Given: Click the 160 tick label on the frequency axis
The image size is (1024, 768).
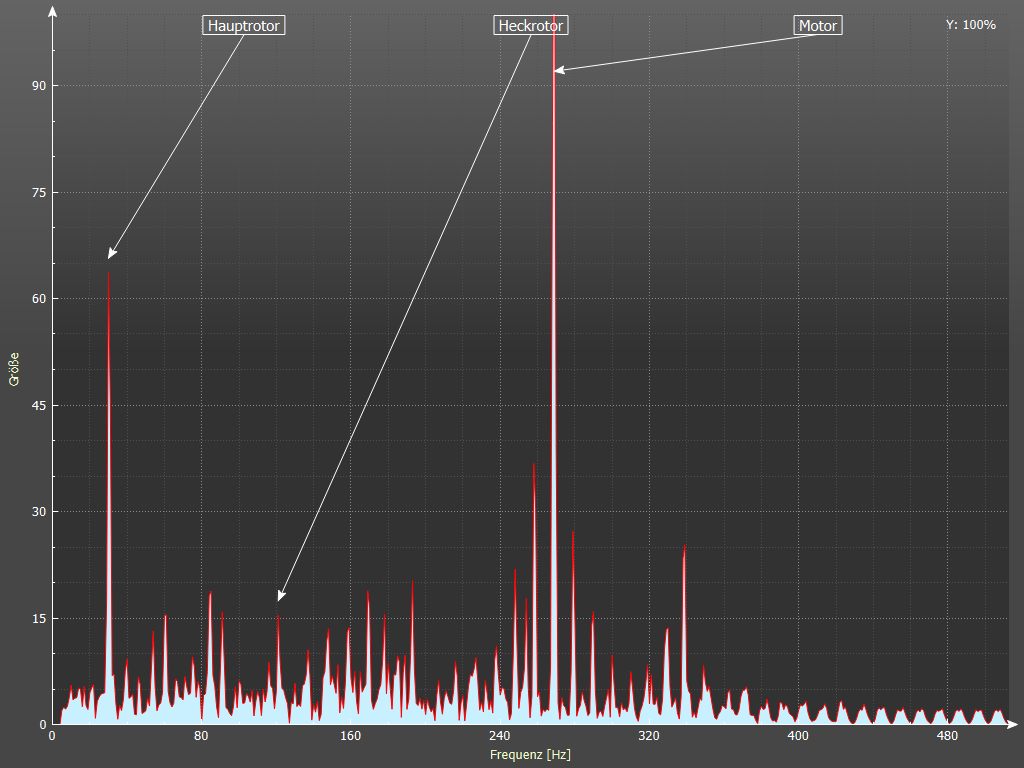Looking at the screenshot, I should [x=350, y=737].
